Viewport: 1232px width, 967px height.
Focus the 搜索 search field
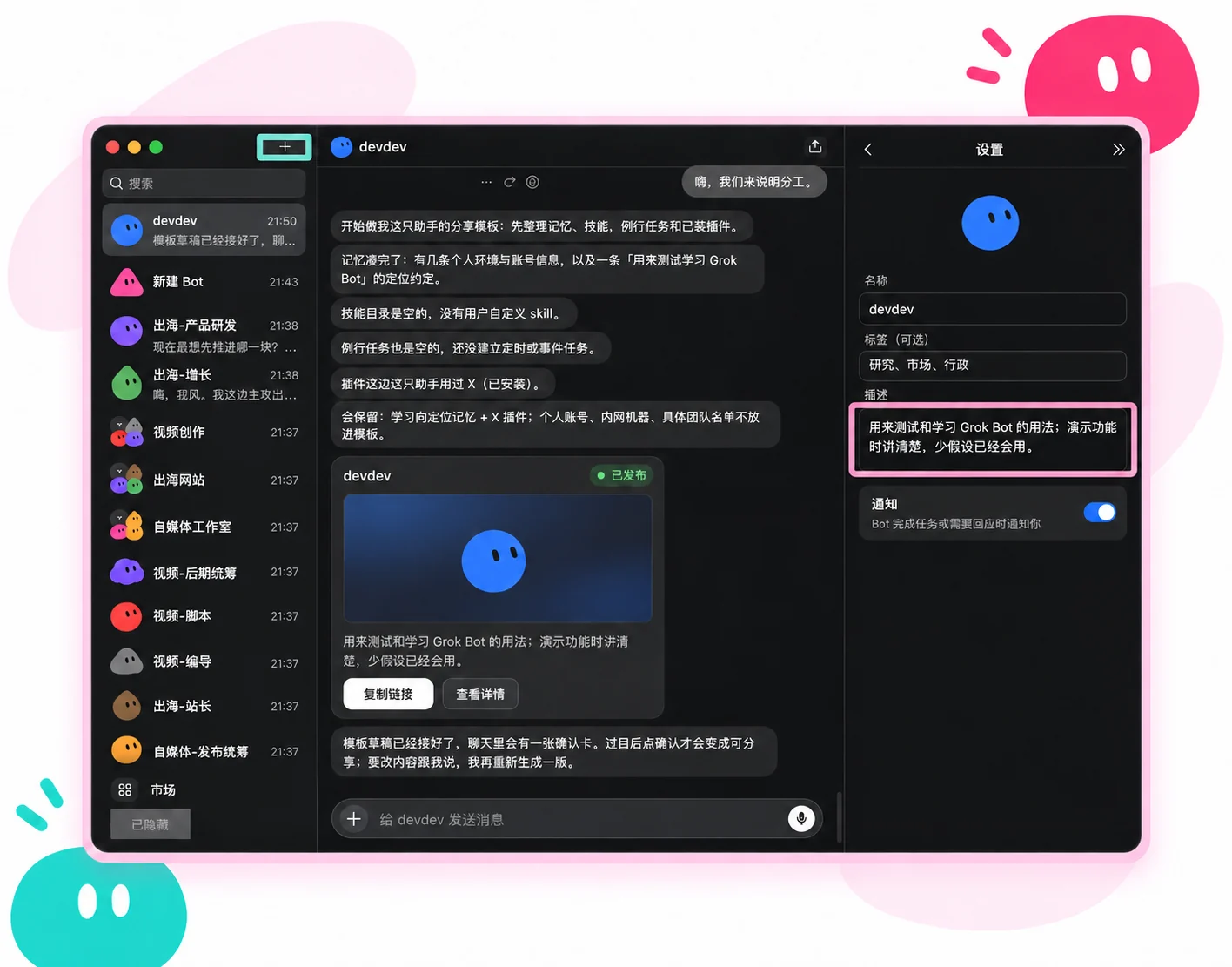204,184
